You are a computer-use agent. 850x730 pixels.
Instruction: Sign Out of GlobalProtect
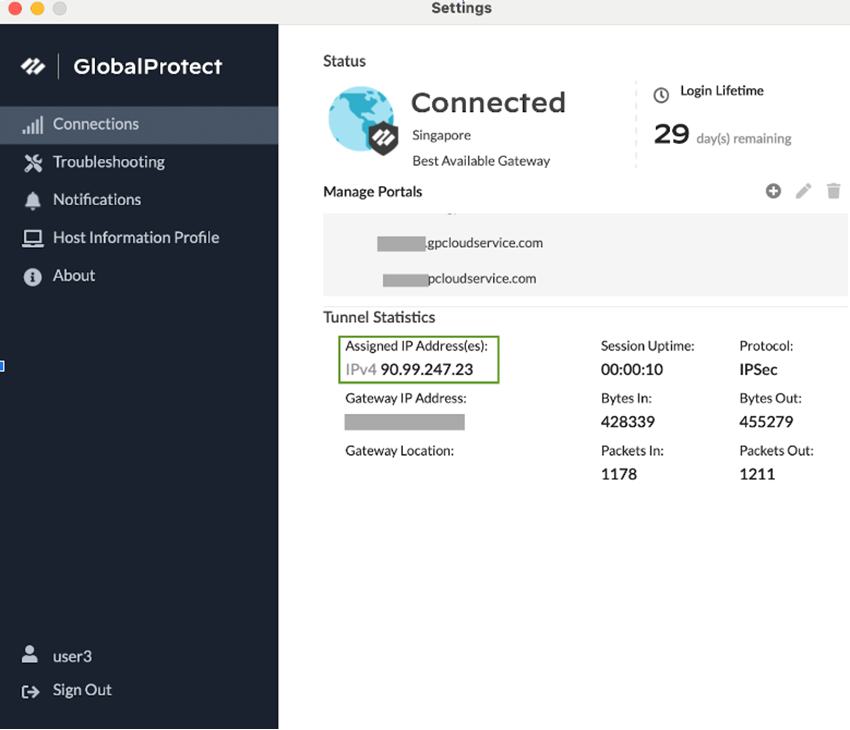[82, 690]
